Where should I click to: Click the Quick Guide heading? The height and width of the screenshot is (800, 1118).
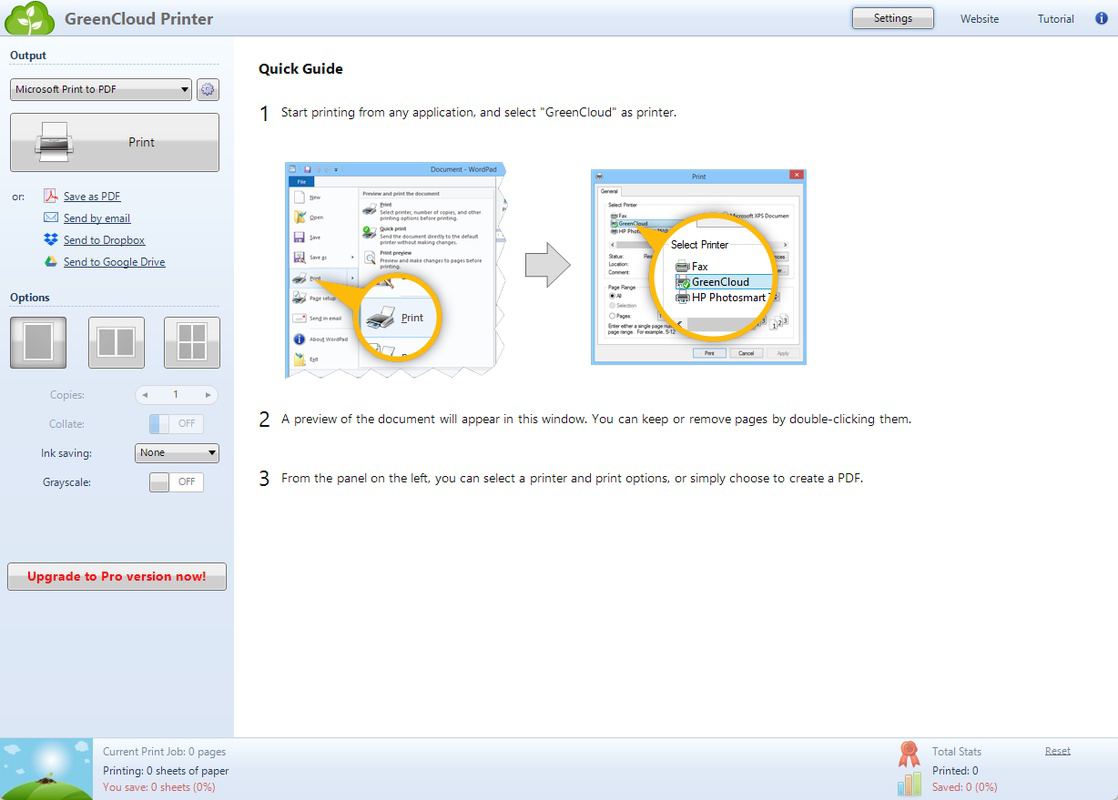[300, 68]
